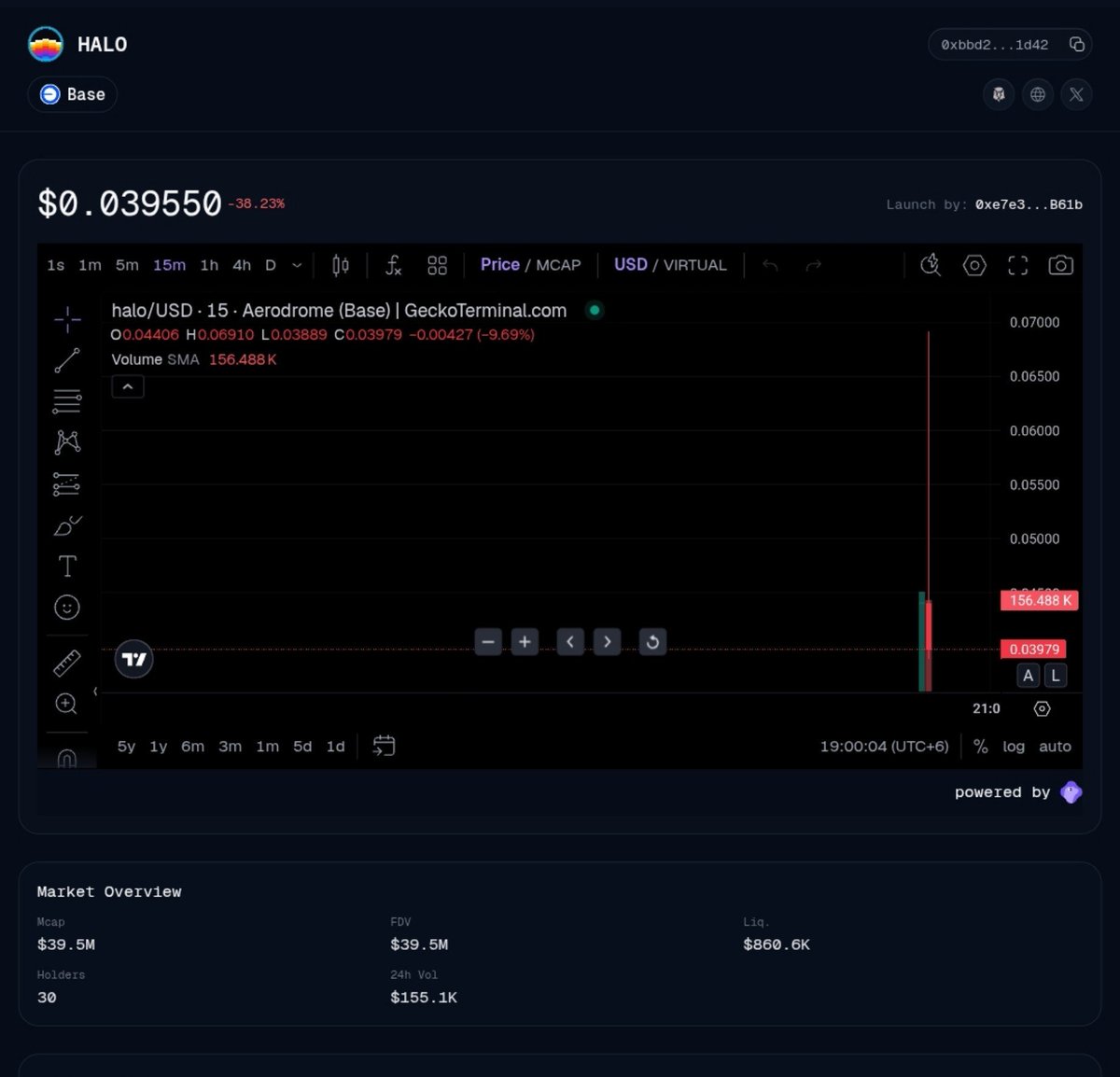Image resolution: width=1120 pixels, height=1077 pixels.
Task: Open the go to date calendar icon
Action: tap(384, 746)
